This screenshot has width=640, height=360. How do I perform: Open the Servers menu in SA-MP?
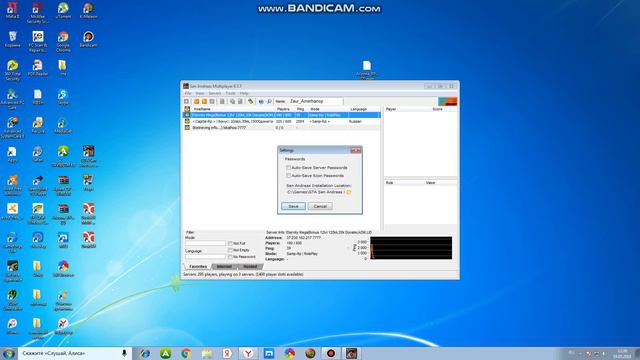[x=215, y=93]
